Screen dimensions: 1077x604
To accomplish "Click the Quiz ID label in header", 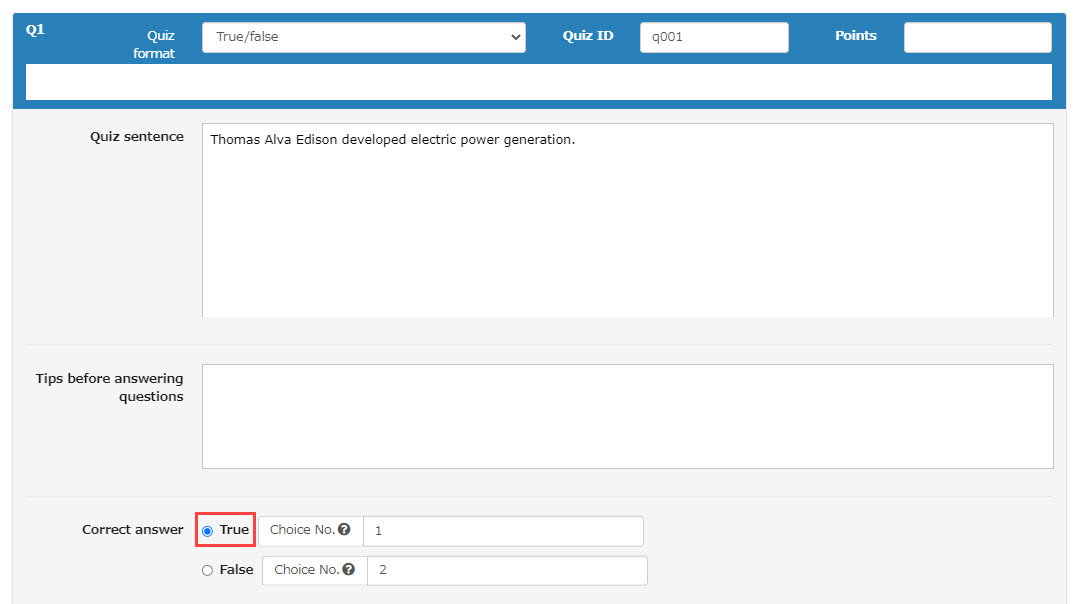I will tap(588, 36).
